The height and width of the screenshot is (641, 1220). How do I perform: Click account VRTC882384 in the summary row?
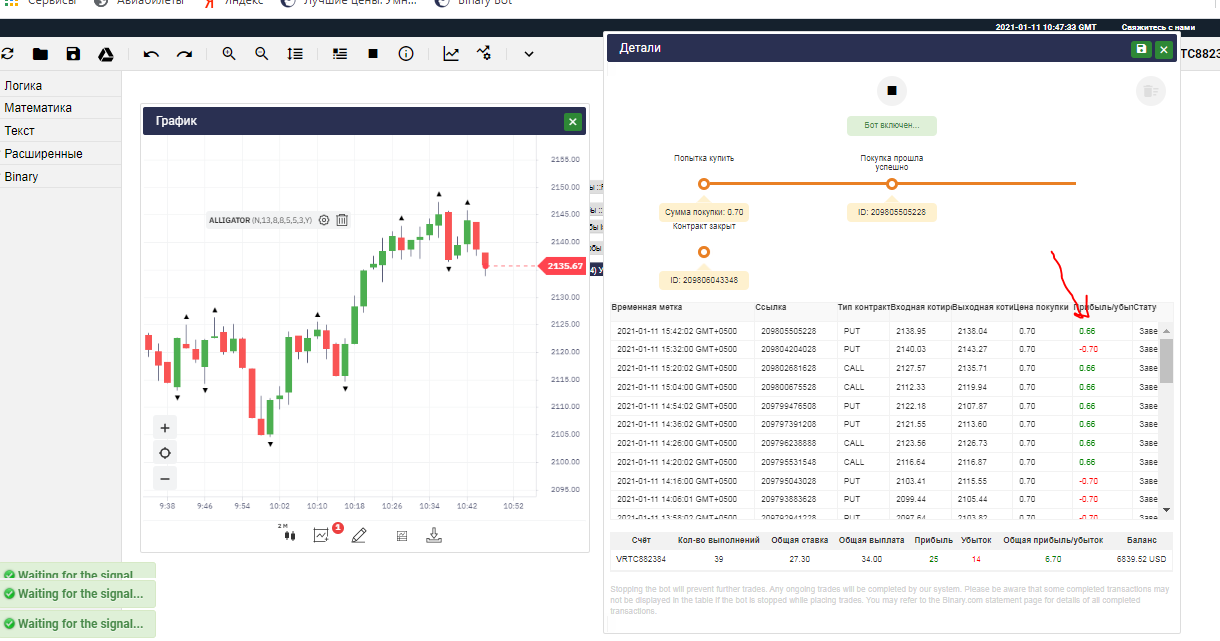(641, 559)
